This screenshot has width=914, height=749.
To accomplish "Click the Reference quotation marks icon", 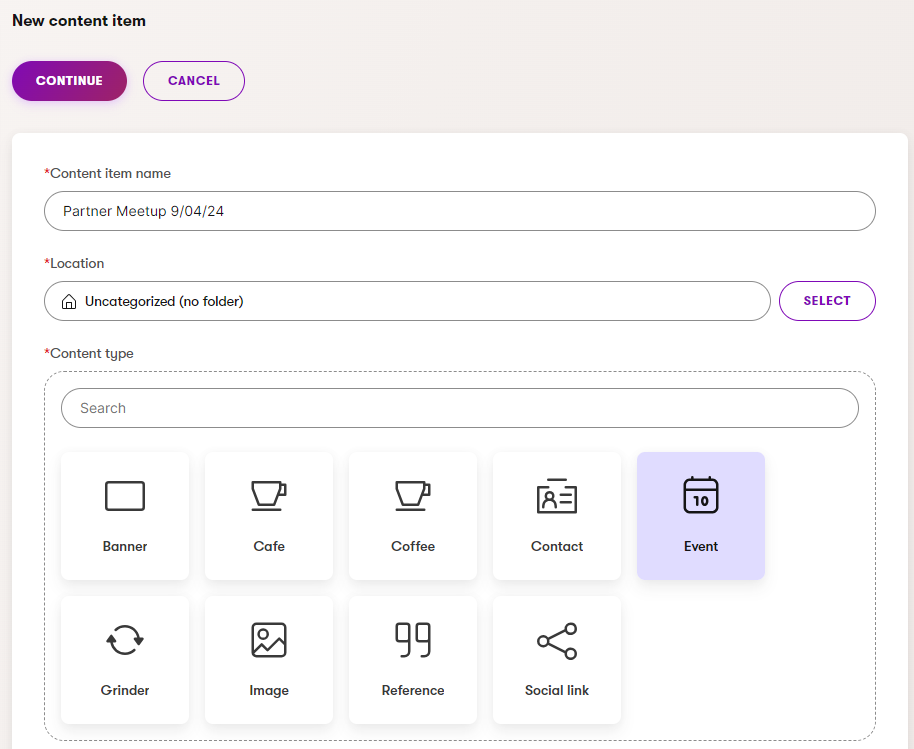I will click(412, 640).
